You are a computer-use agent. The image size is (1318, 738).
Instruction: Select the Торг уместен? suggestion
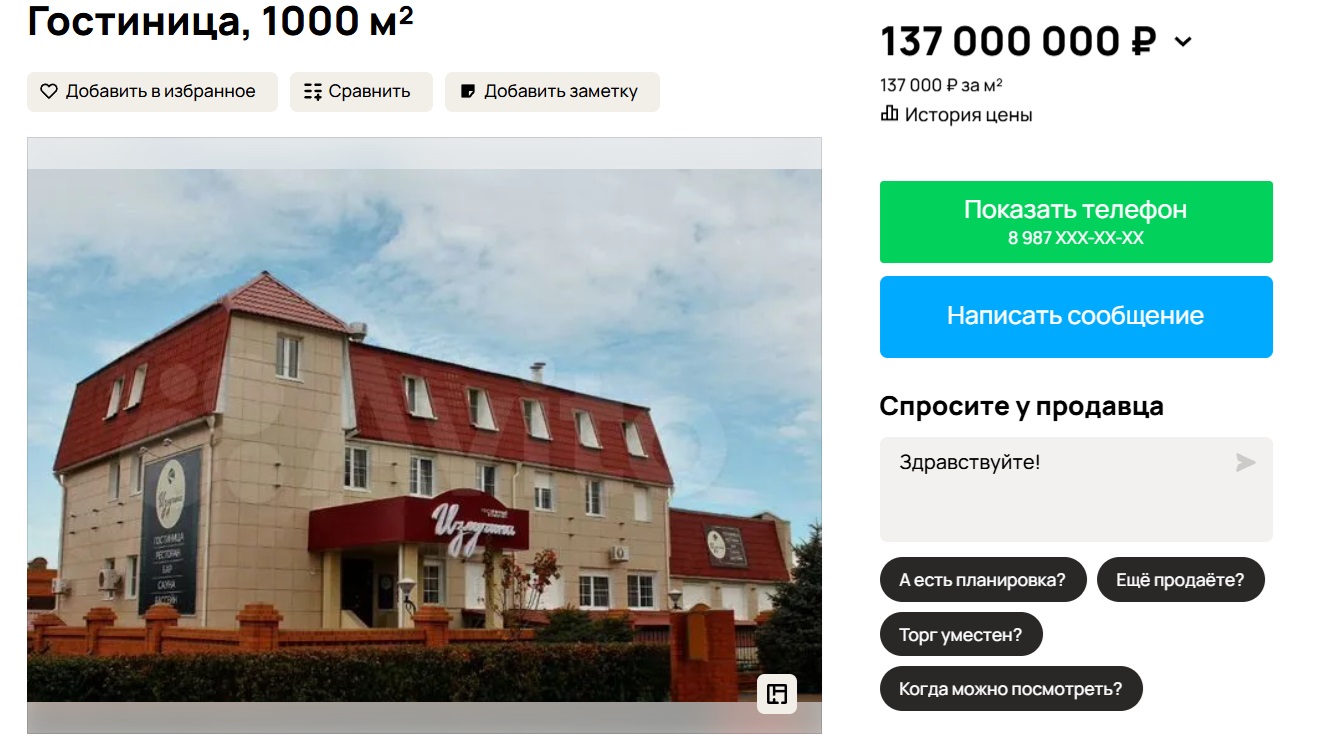(x=961, y=634)
